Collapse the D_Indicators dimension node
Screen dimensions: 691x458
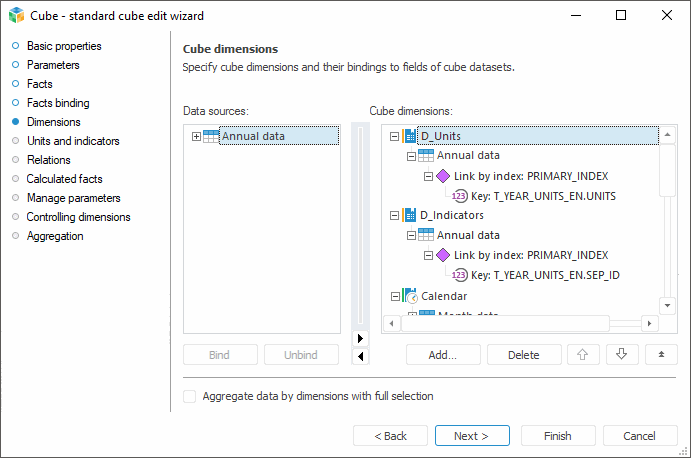tap(394, 215)
